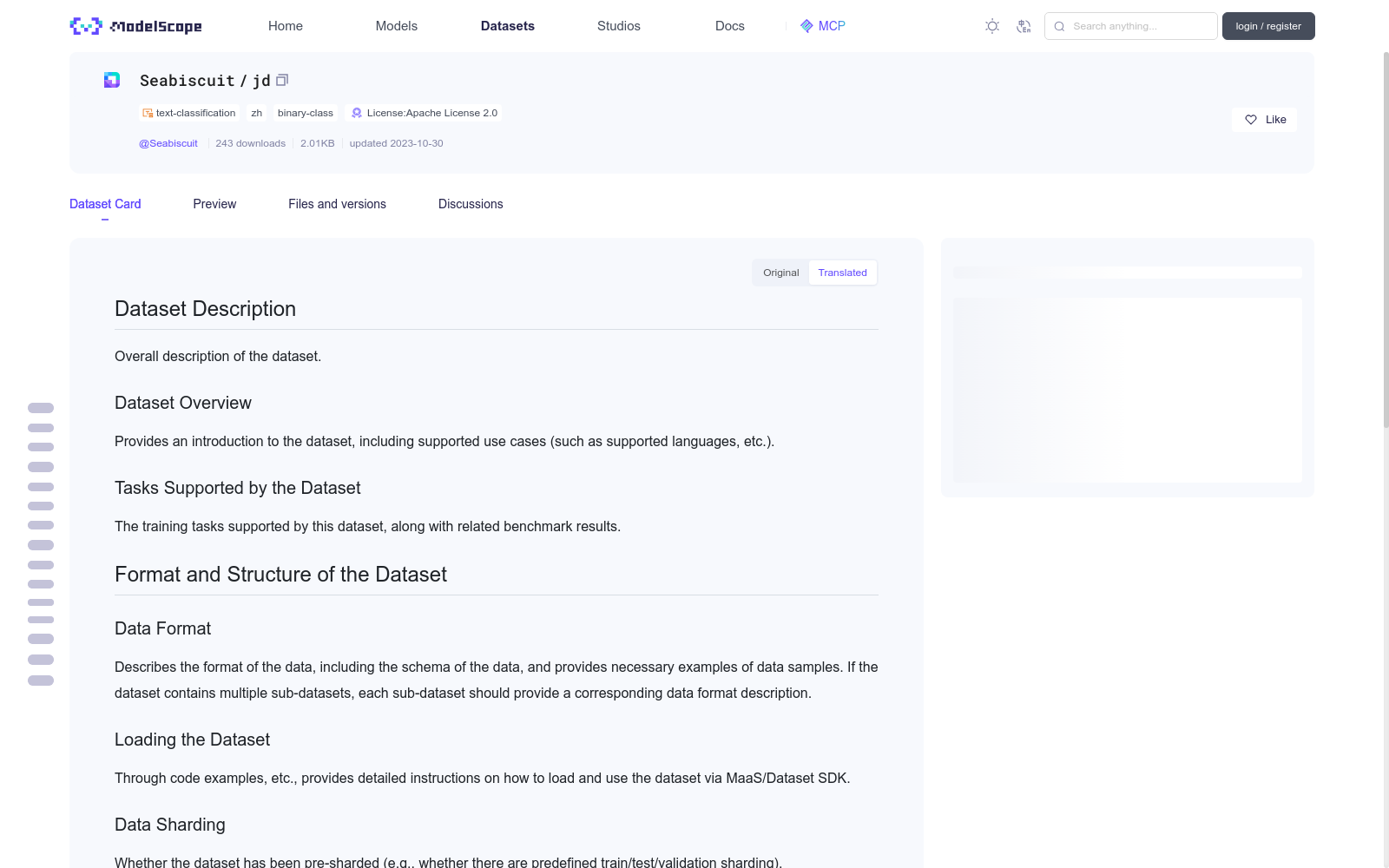
Task: Click Format and Structure of the Dataset heading
Action: tap(280, 575)
